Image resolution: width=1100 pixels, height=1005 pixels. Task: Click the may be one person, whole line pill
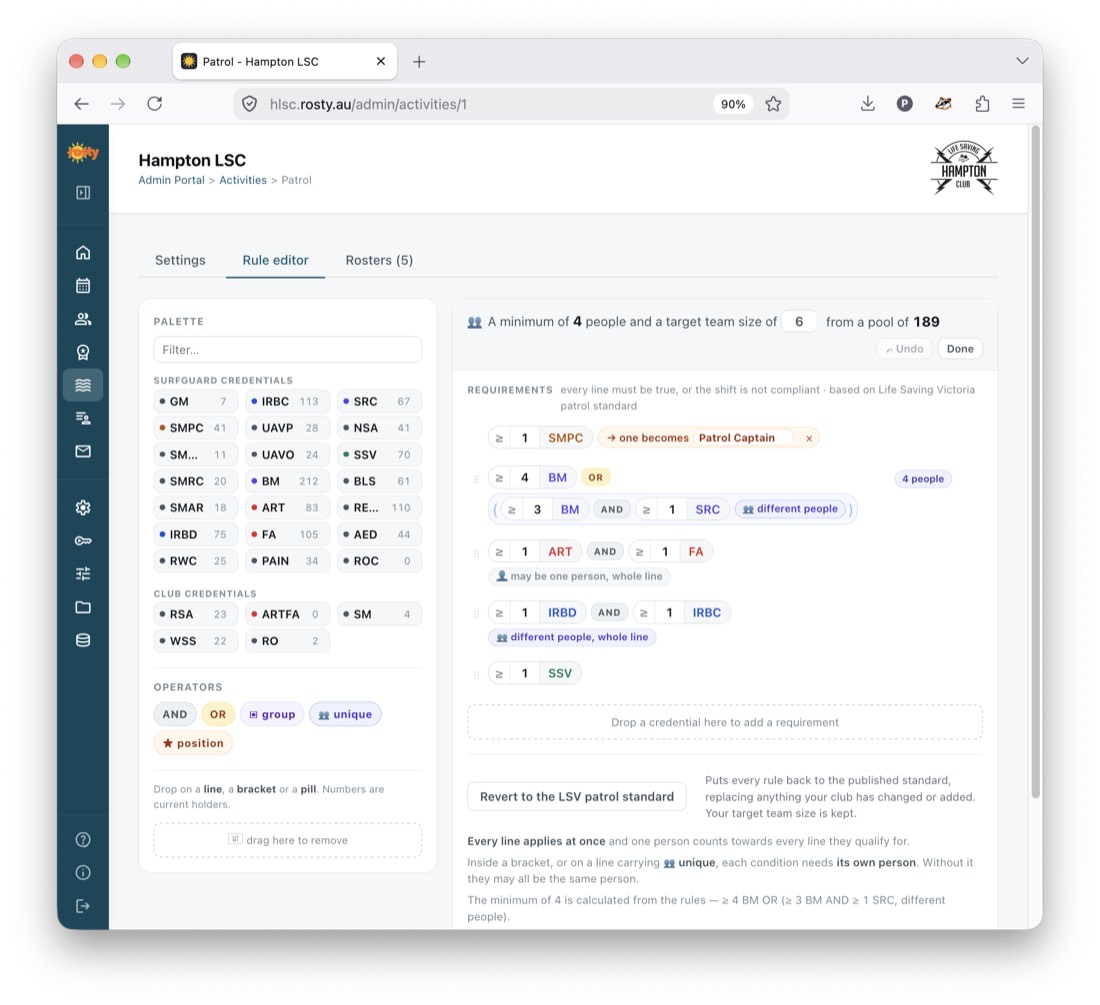pyautogui.click(x=579, y=576)
